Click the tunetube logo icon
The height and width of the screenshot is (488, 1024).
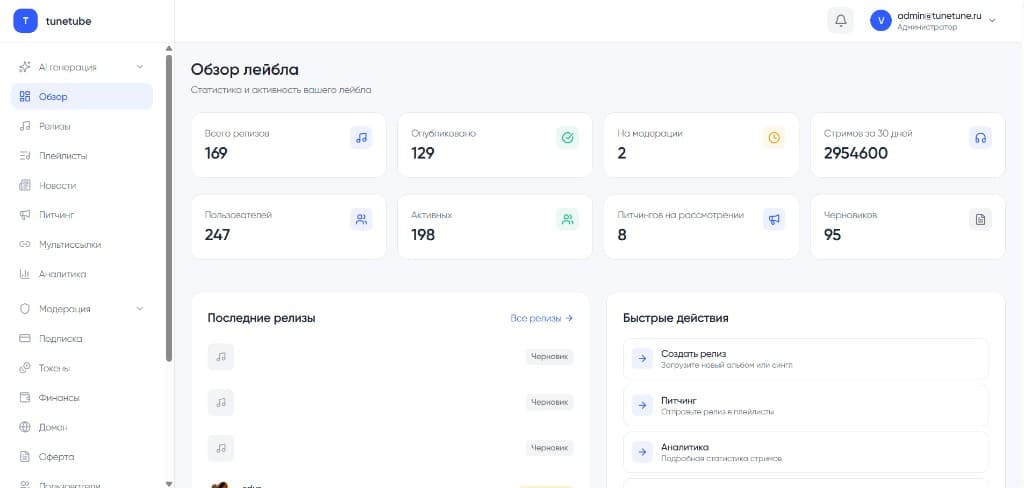[25, 20]
